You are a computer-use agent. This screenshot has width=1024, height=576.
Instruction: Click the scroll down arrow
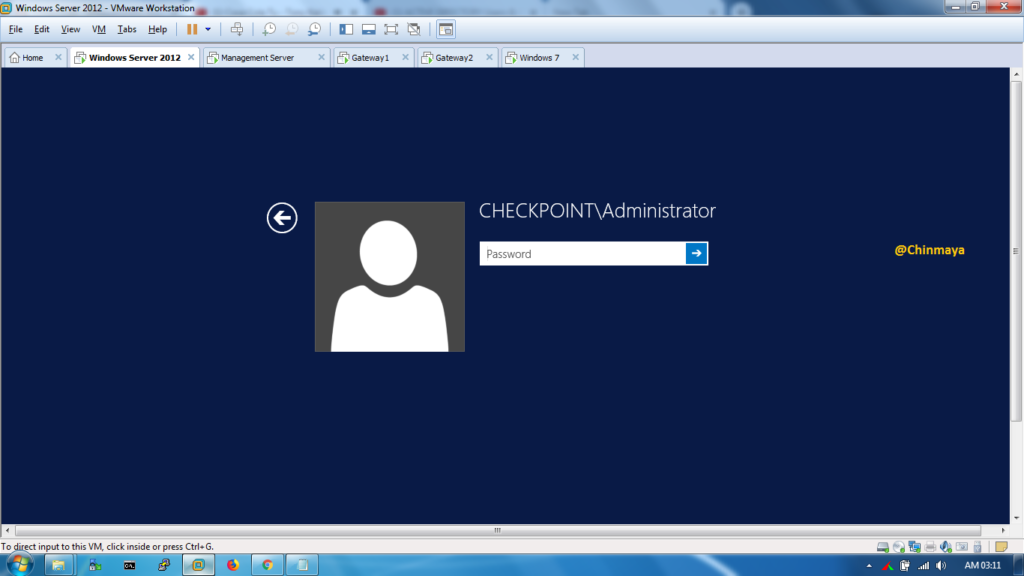tap(1016, 519)
